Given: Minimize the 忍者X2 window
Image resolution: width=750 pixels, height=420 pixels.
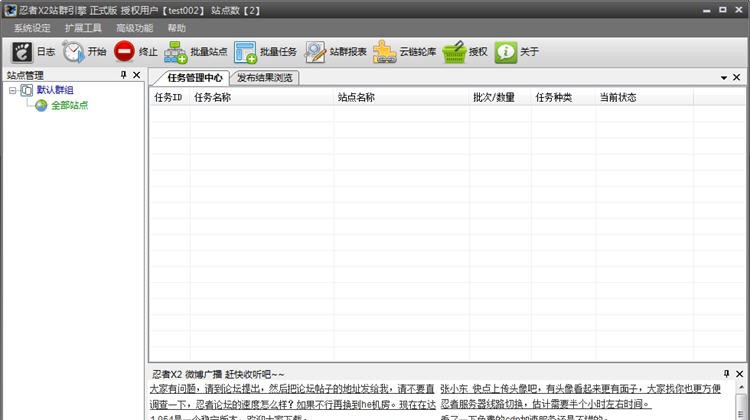Looking at the screenshot, I should (x=707, y=10).
